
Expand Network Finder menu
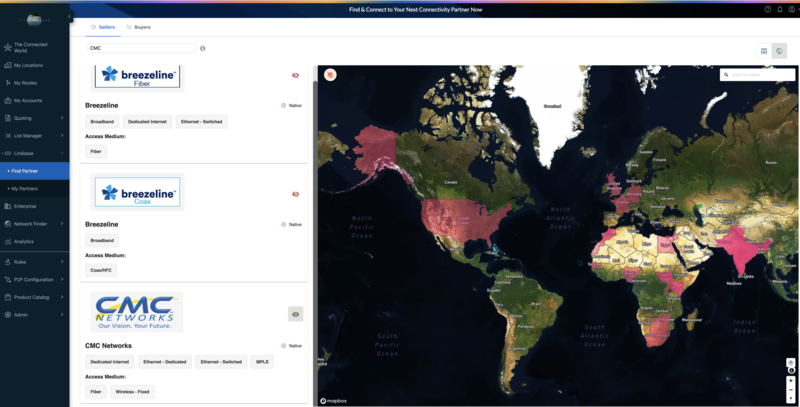(35, 223)
